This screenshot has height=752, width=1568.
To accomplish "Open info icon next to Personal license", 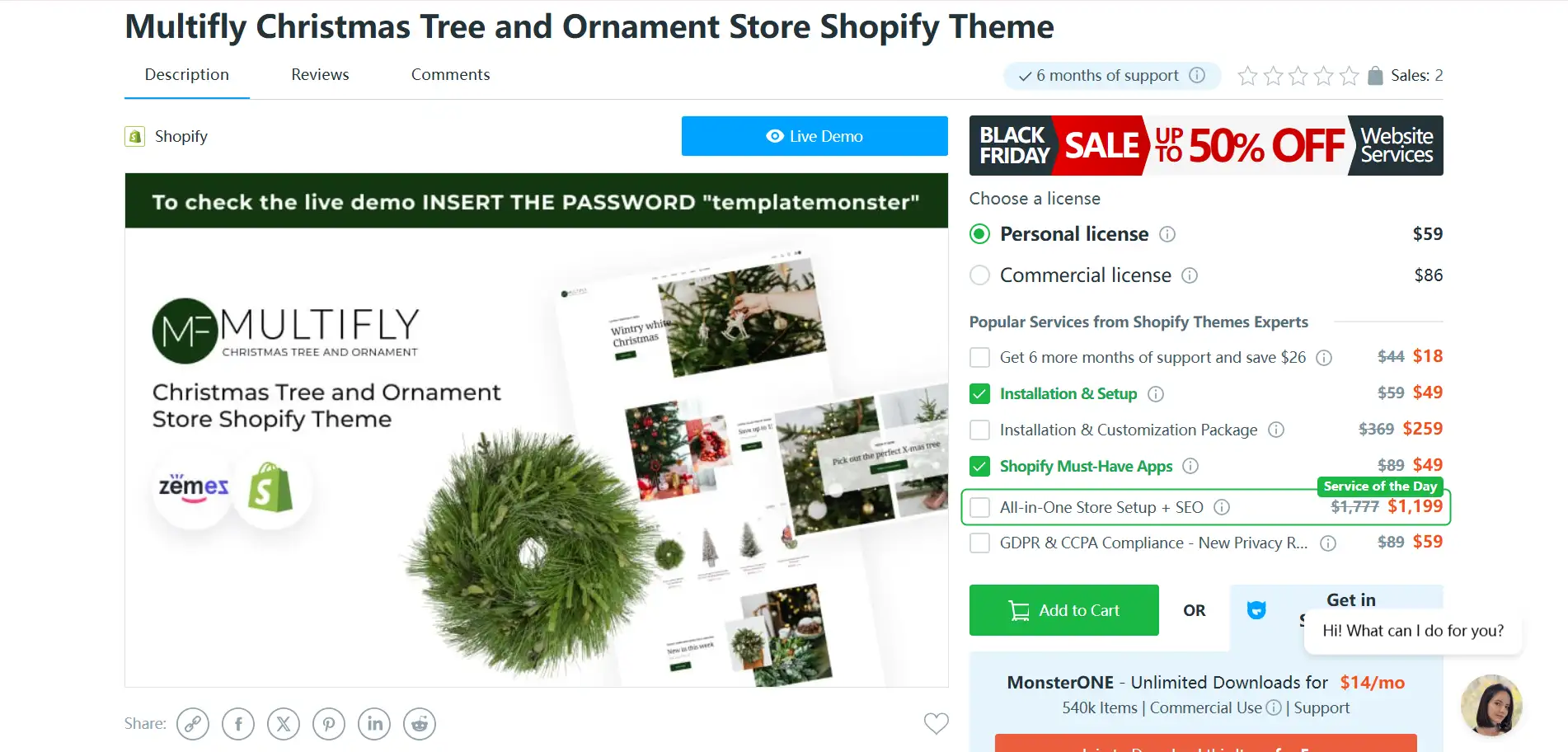I will point(1167,234).
